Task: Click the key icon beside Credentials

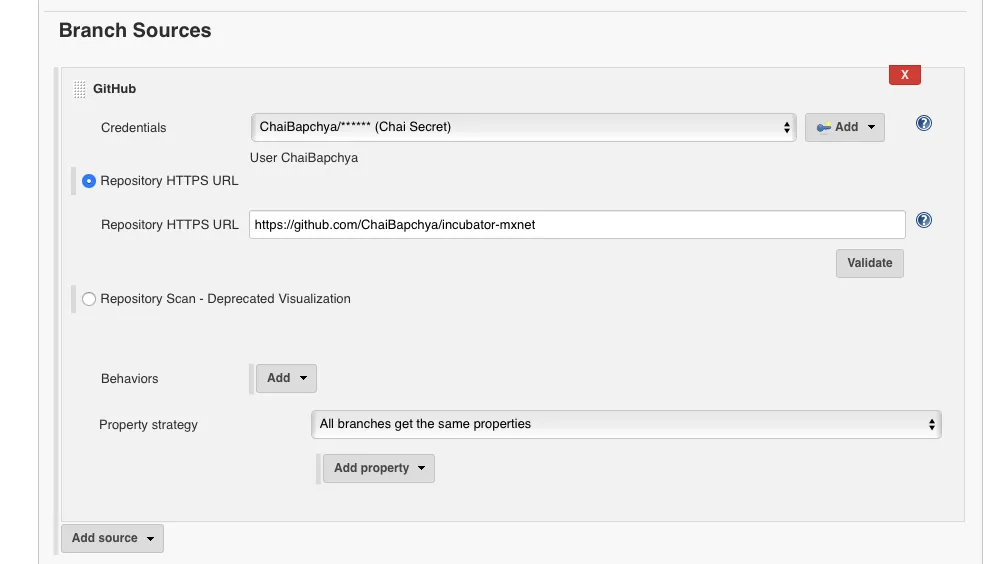Action: [x=824, y=128]
